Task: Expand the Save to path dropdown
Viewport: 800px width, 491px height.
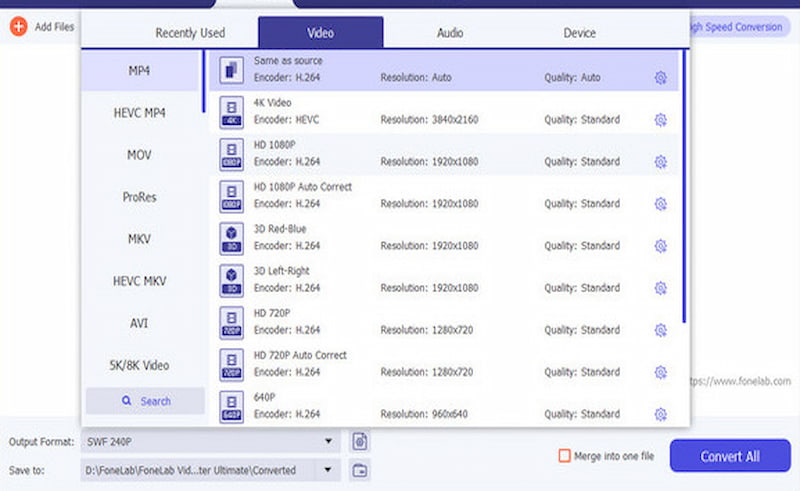Action: 328,470
